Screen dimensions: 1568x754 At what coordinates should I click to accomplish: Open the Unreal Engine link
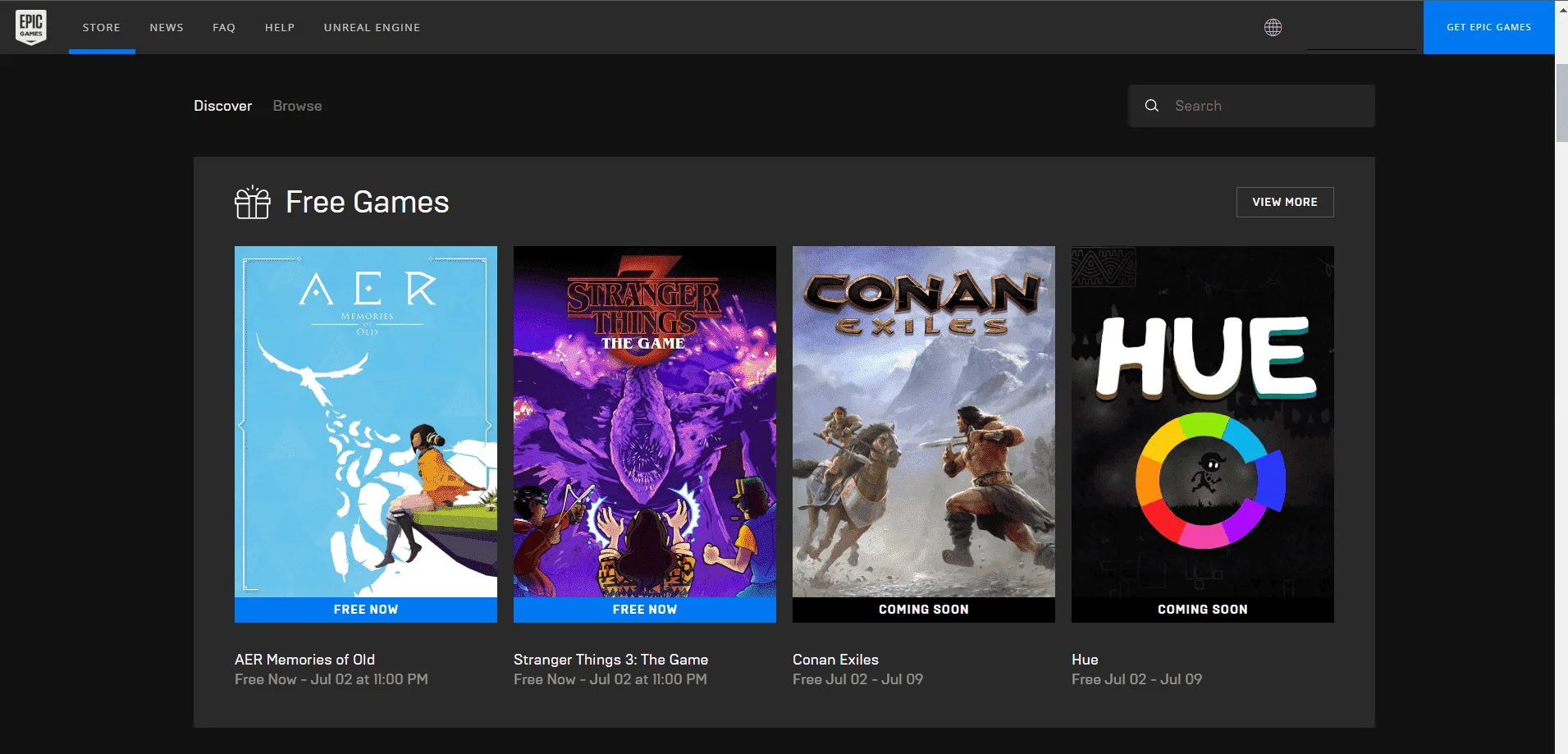[372, 27]
